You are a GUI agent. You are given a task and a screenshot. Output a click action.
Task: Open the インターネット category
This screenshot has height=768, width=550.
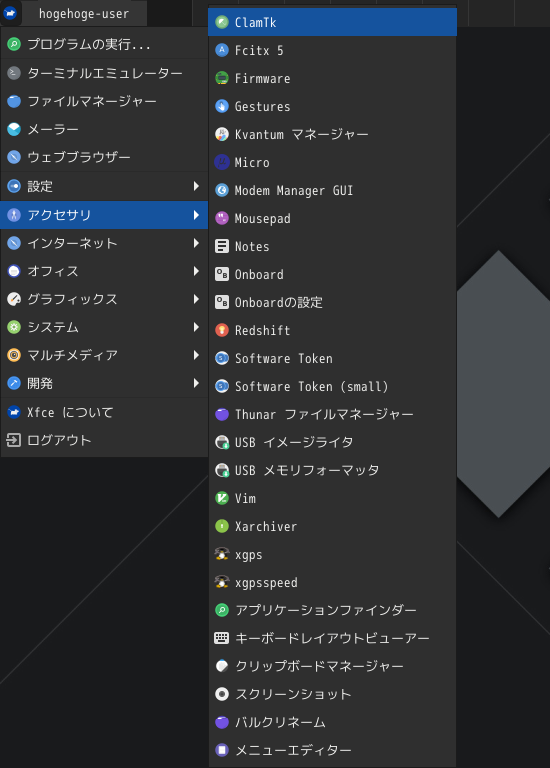pos(104,243)
